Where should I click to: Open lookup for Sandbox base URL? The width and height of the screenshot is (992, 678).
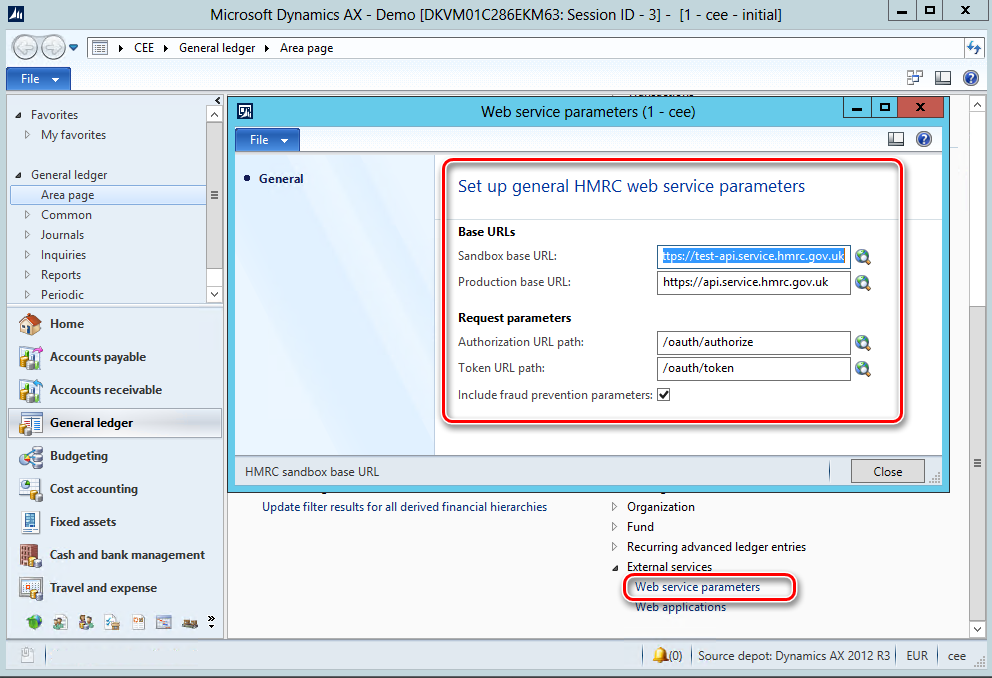tap(862, 256)
